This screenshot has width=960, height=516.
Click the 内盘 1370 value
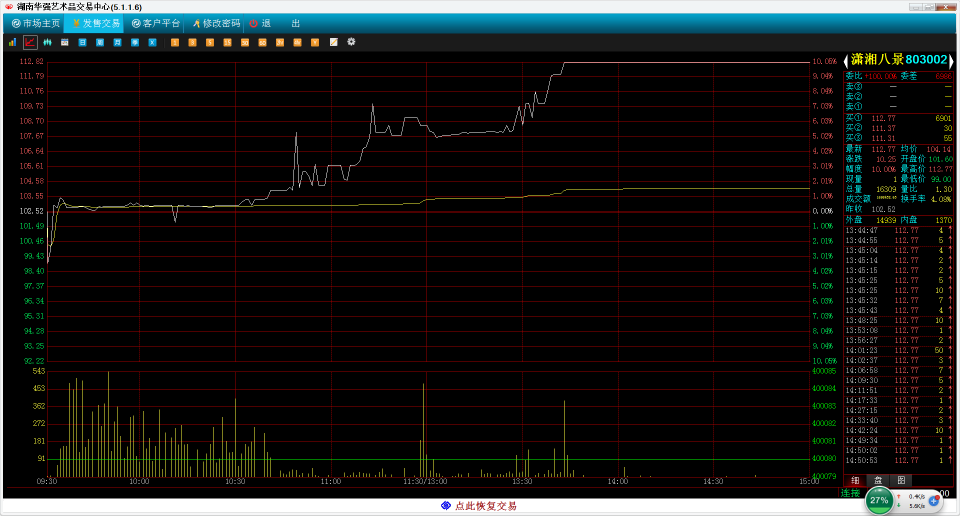[943, 220]
